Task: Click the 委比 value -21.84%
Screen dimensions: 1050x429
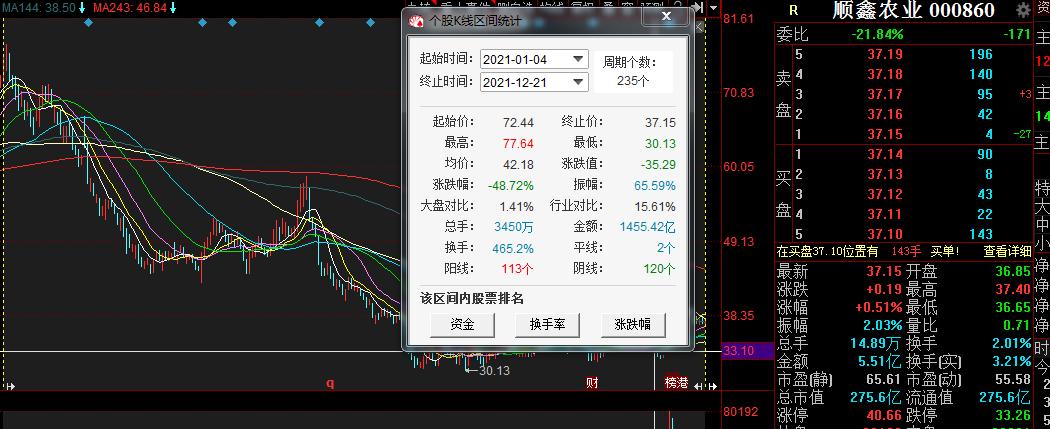Action: tap(877, 34)
